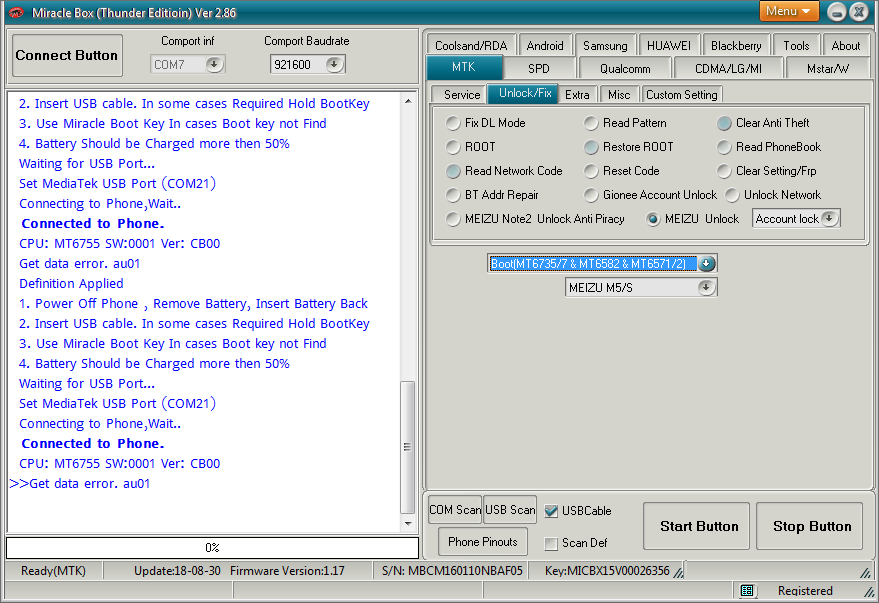
Task: Expand the Boot(MT6735/7 & MT6582) dropdown
Action: click(706, 263)
